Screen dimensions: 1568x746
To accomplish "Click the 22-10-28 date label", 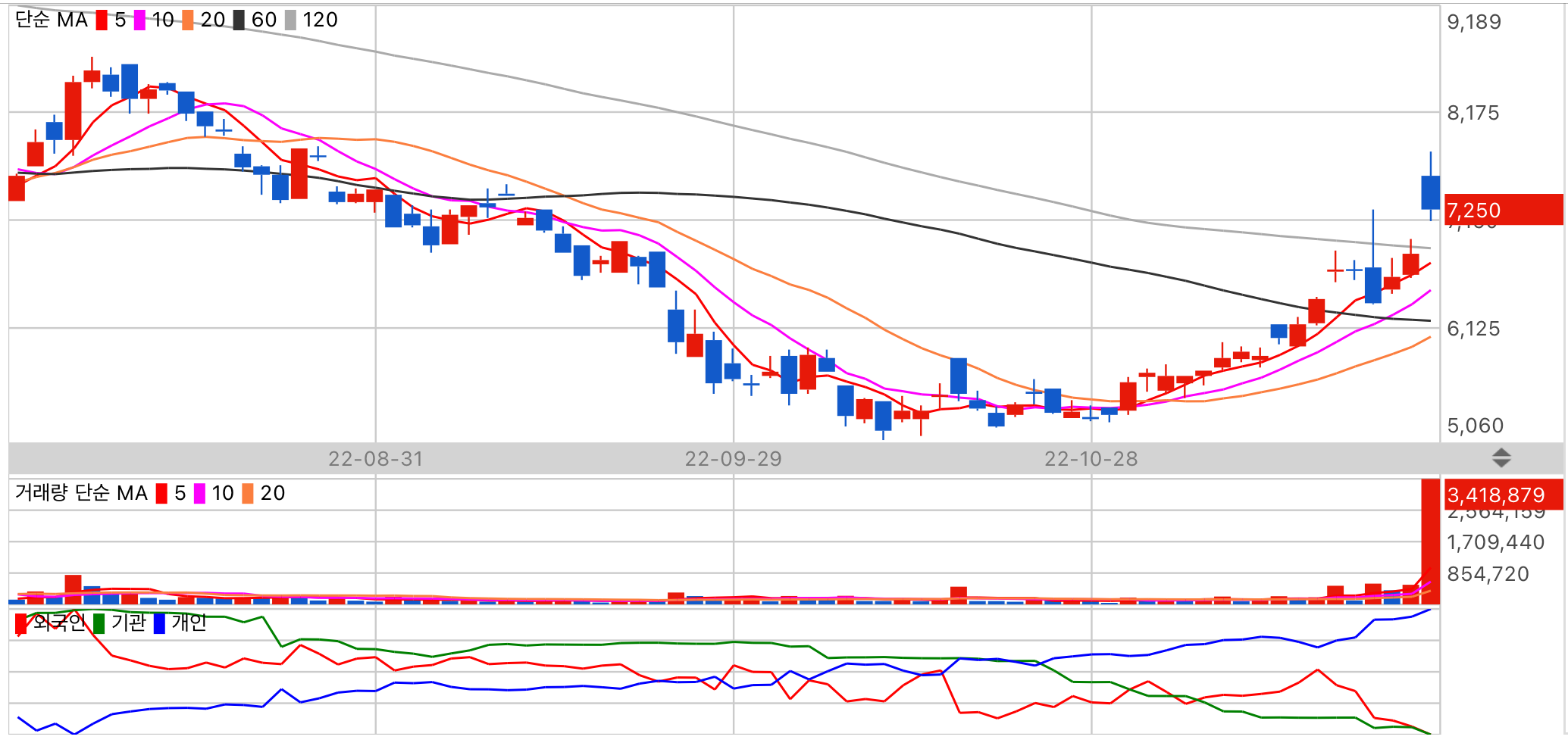I will coord(1091,459).
